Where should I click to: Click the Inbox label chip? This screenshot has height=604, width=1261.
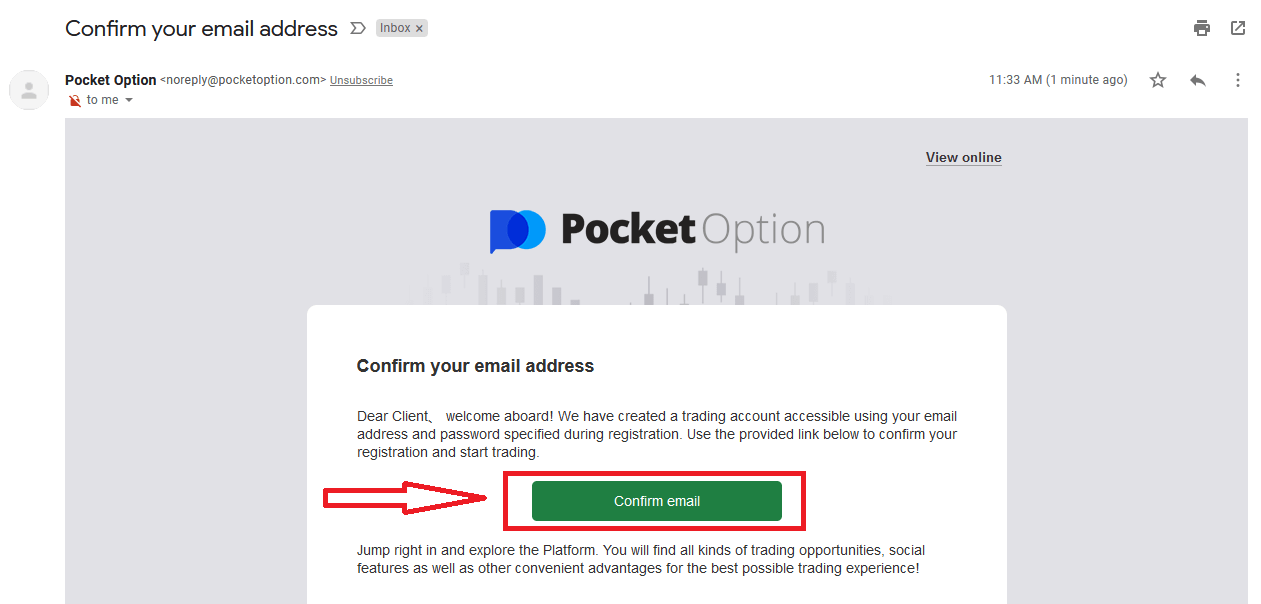(395, 28)
